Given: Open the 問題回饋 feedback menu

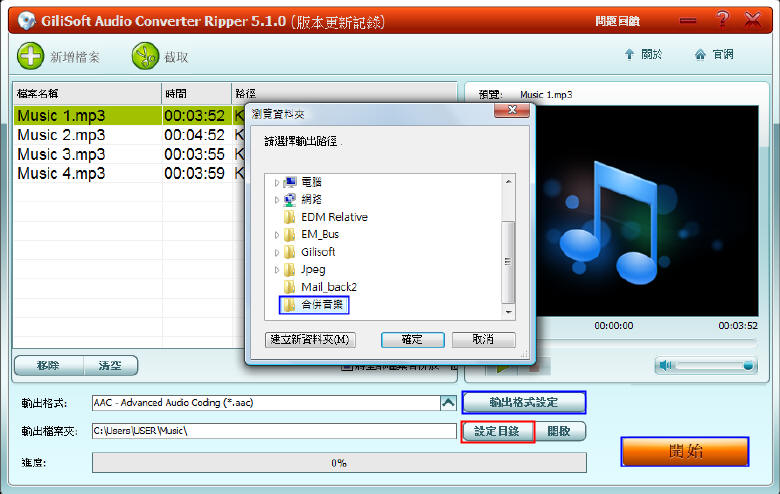Looking at the screenshot, I should click(617, 21).
